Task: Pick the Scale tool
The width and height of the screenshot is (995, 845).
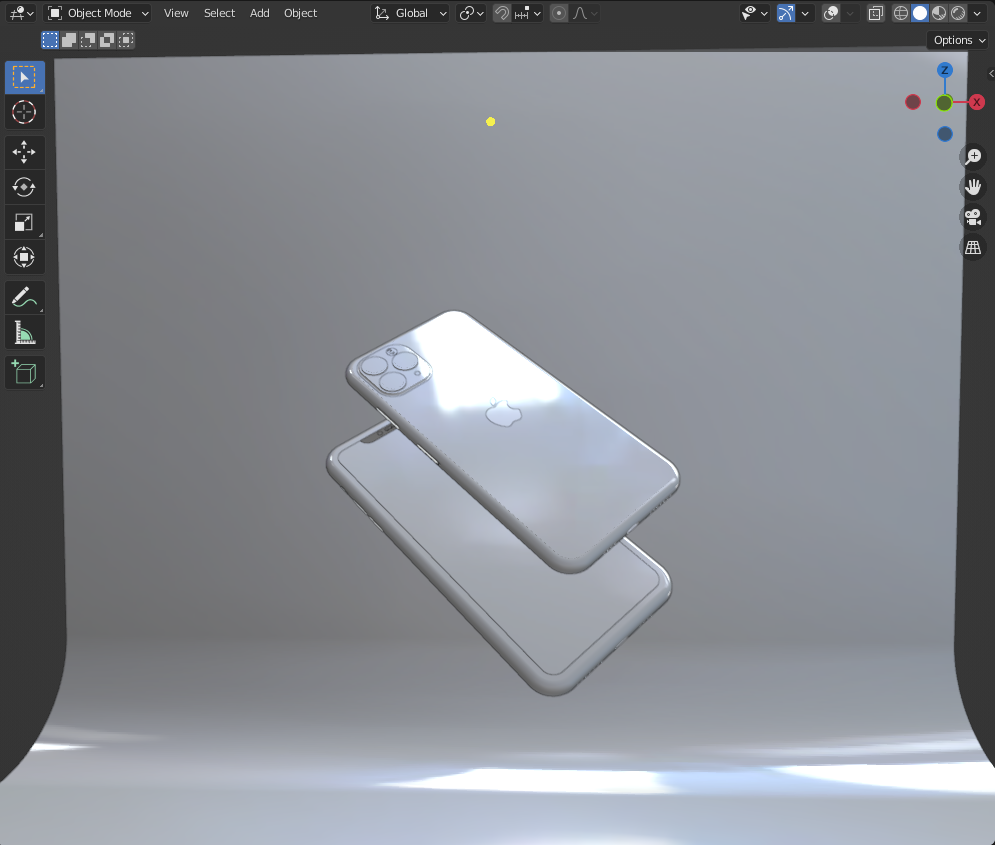Action: point(24,222)
